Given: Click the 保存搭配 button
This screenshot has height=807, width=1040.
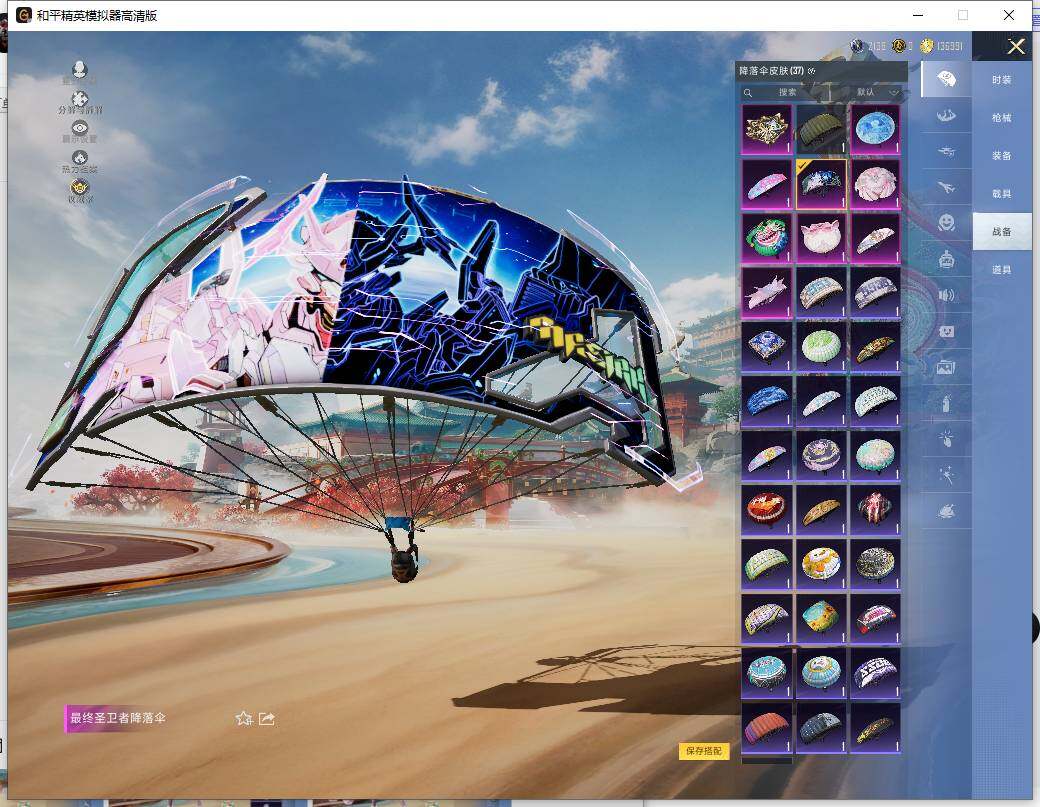Looking at the screenshot, I should click(x=704, y=751).
